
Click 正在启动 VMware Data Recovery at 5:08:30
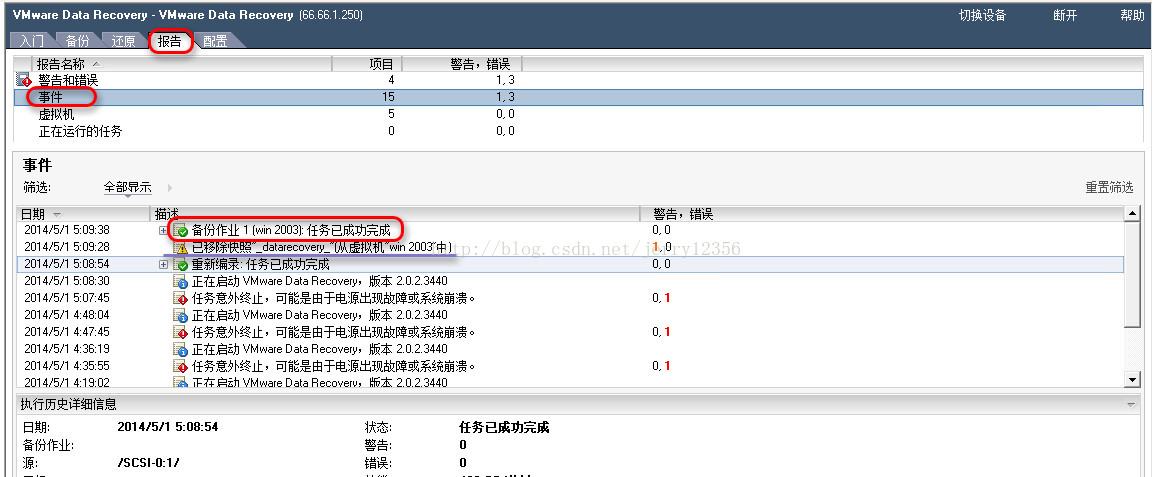click(x=319, y=281)
